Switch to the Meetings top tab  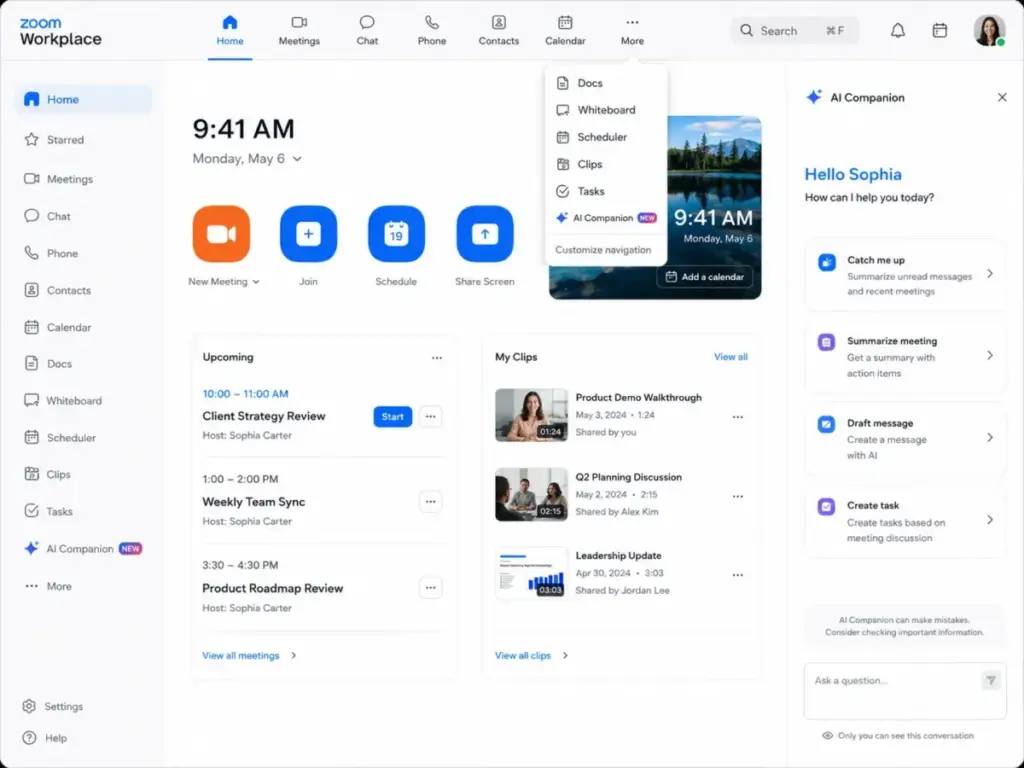pos(299,31)
